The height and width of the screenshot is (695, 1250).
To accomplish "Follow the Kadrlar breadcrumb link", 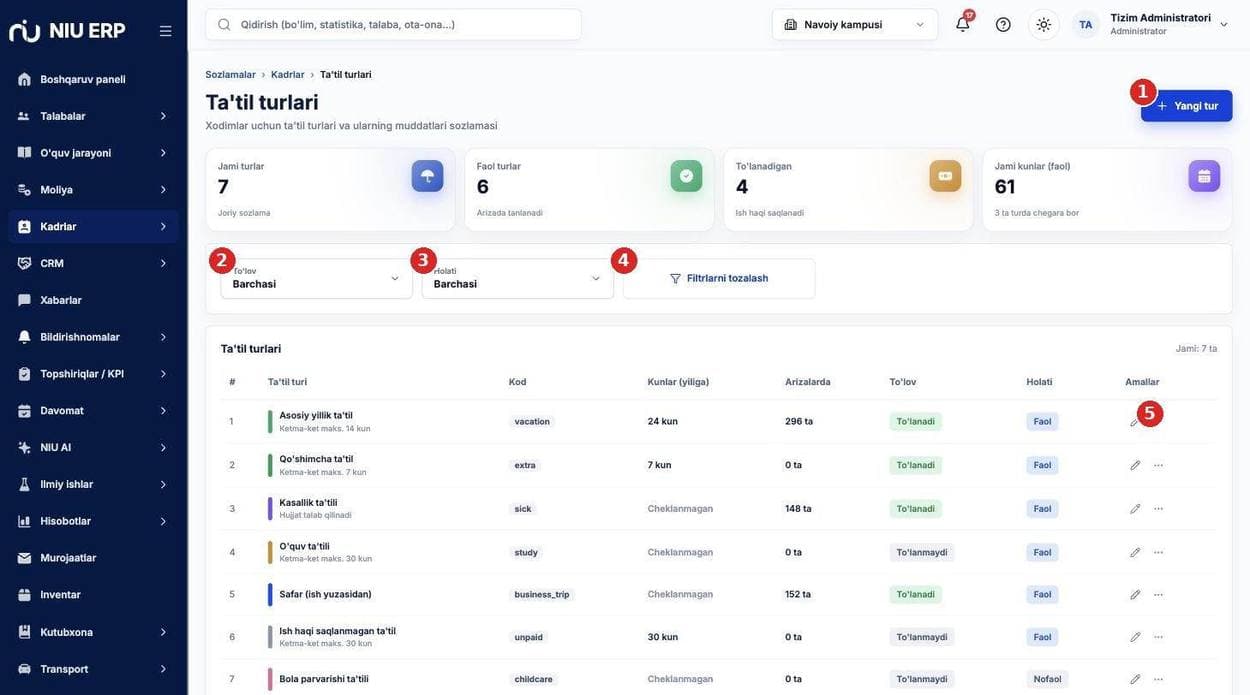I will pyautogui.click(x=288, y=75).
